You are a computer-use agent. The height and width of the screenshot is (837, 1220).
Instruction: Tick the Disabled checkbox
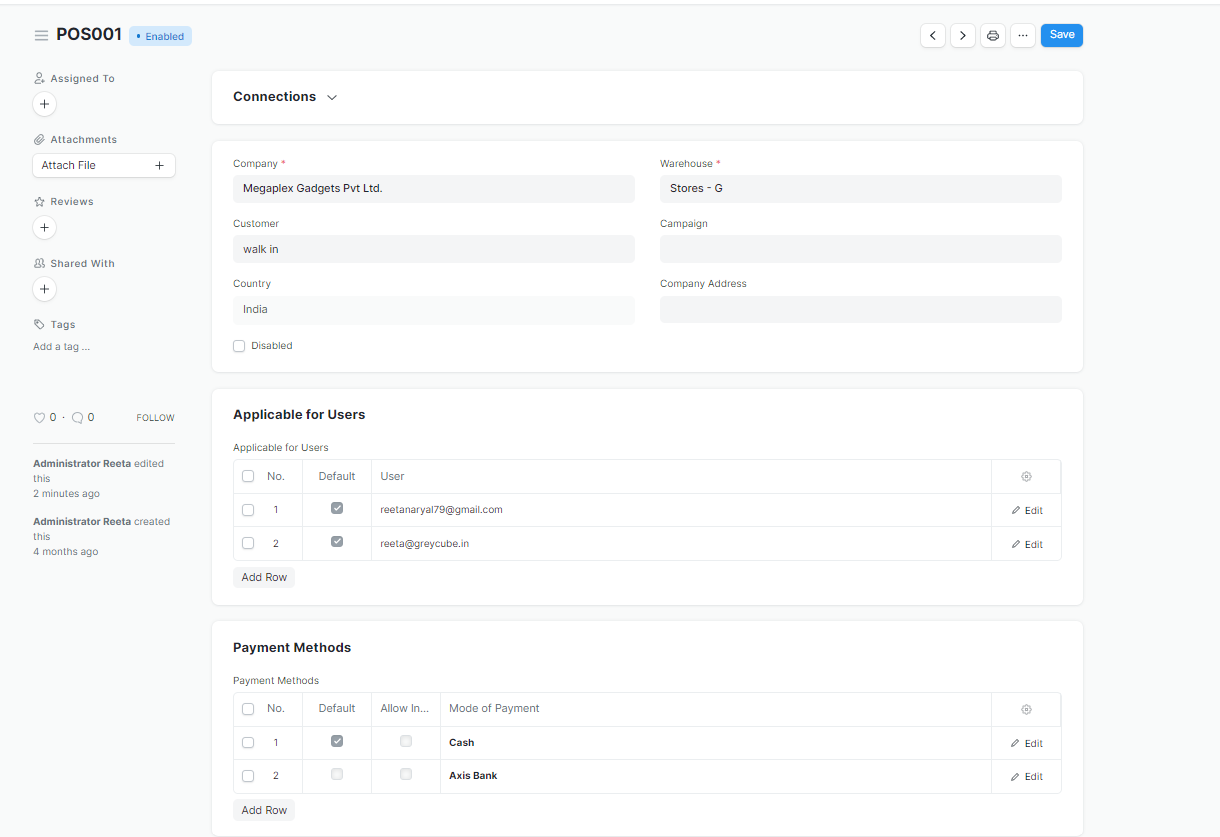coord(239,346)
